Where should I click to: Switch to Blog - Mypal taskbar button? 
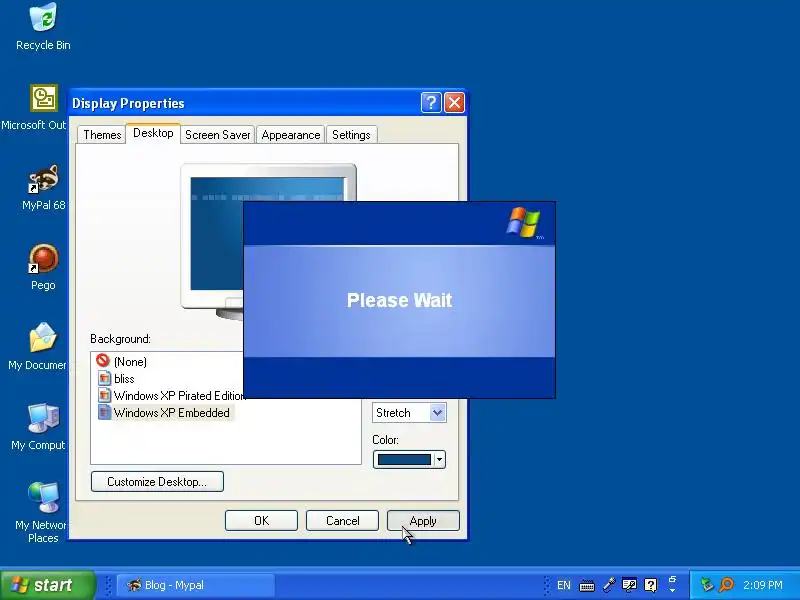tap(196, 585)
